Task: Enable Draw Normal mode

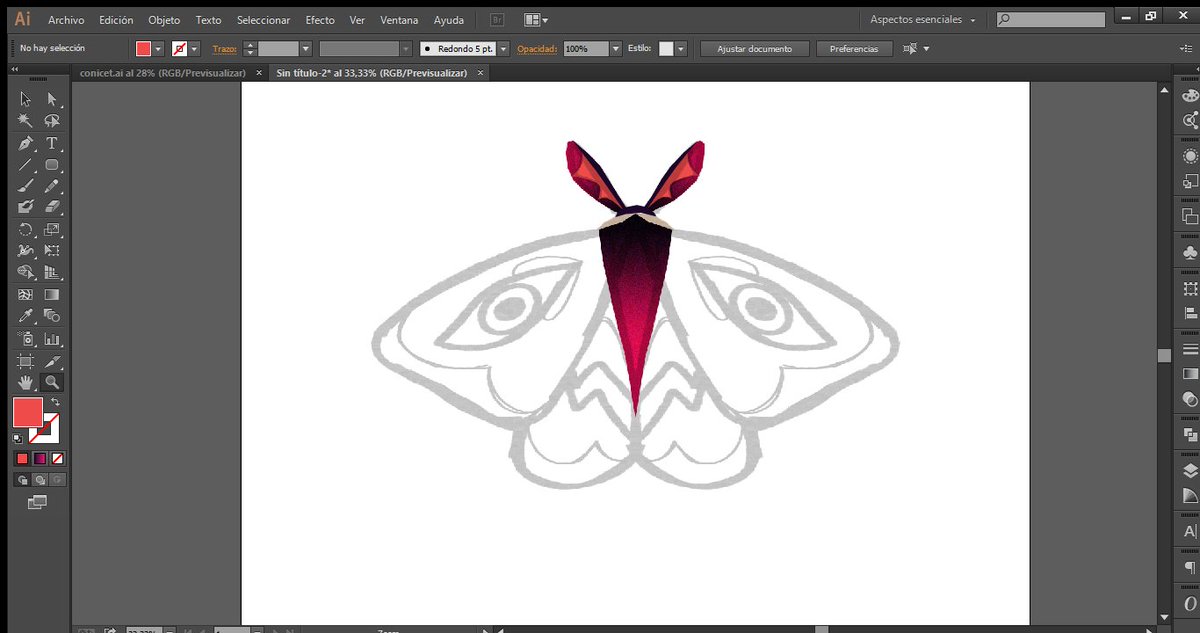Action: click(x=22, y=480)
